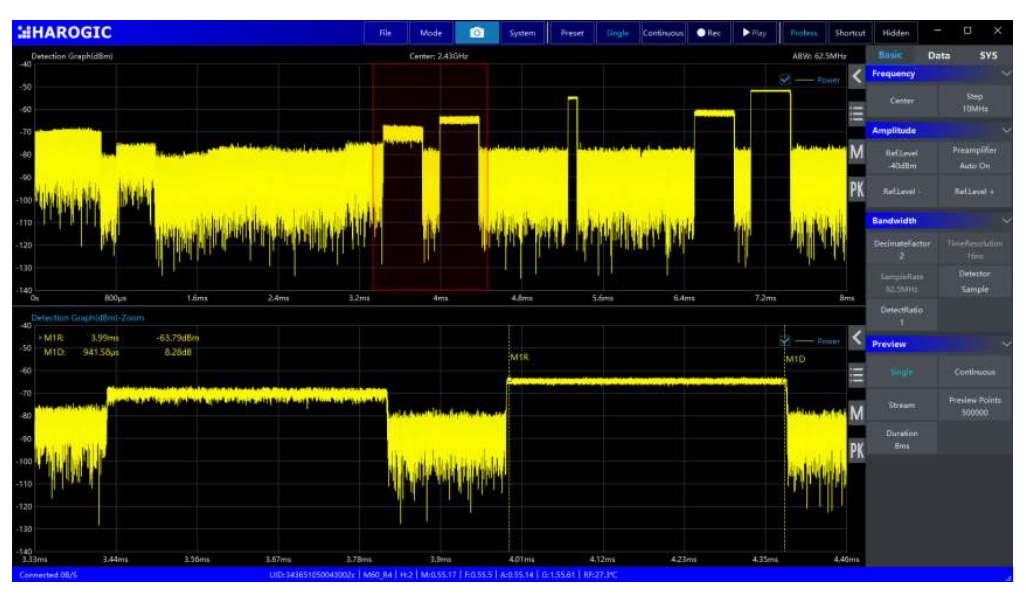Screen dimensions: 1026x596
Task: Click the Ref.Level -40dBm button
Action: coord(902,159)
